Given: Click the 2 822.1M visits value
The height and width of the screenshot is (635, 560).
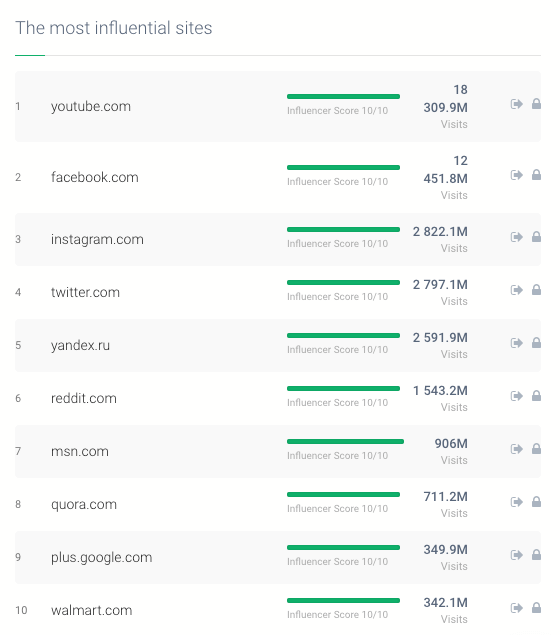Looking at the screenshot, I should (x=440, y=232).
